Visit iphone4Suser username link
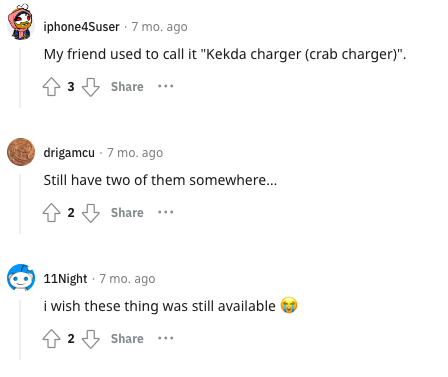Viewport: 448px width, 377px height. [x=81, y=27]
